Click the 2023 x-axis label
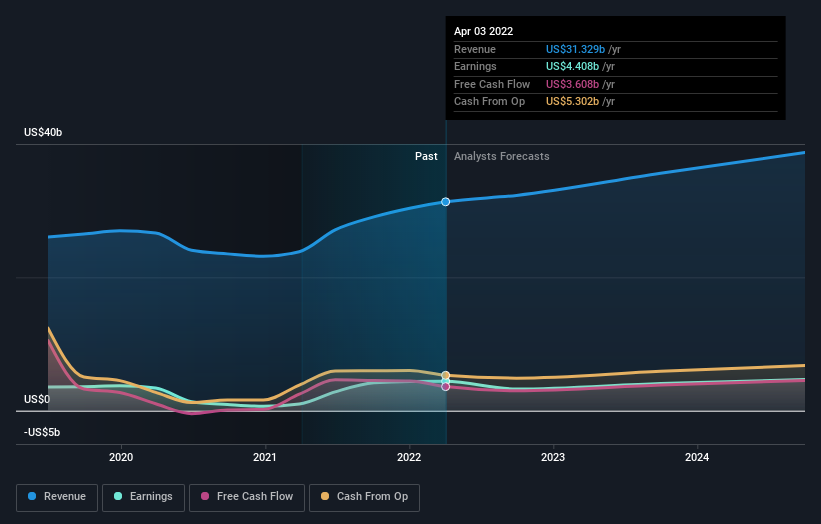This screenshot has height=524, width=821. (x=553, y=457)
